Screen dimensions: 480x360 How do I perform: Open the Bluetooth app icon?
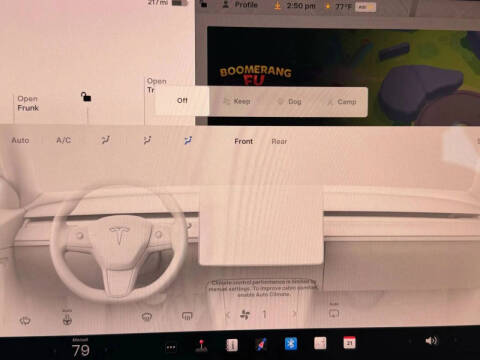click(291, 344)
